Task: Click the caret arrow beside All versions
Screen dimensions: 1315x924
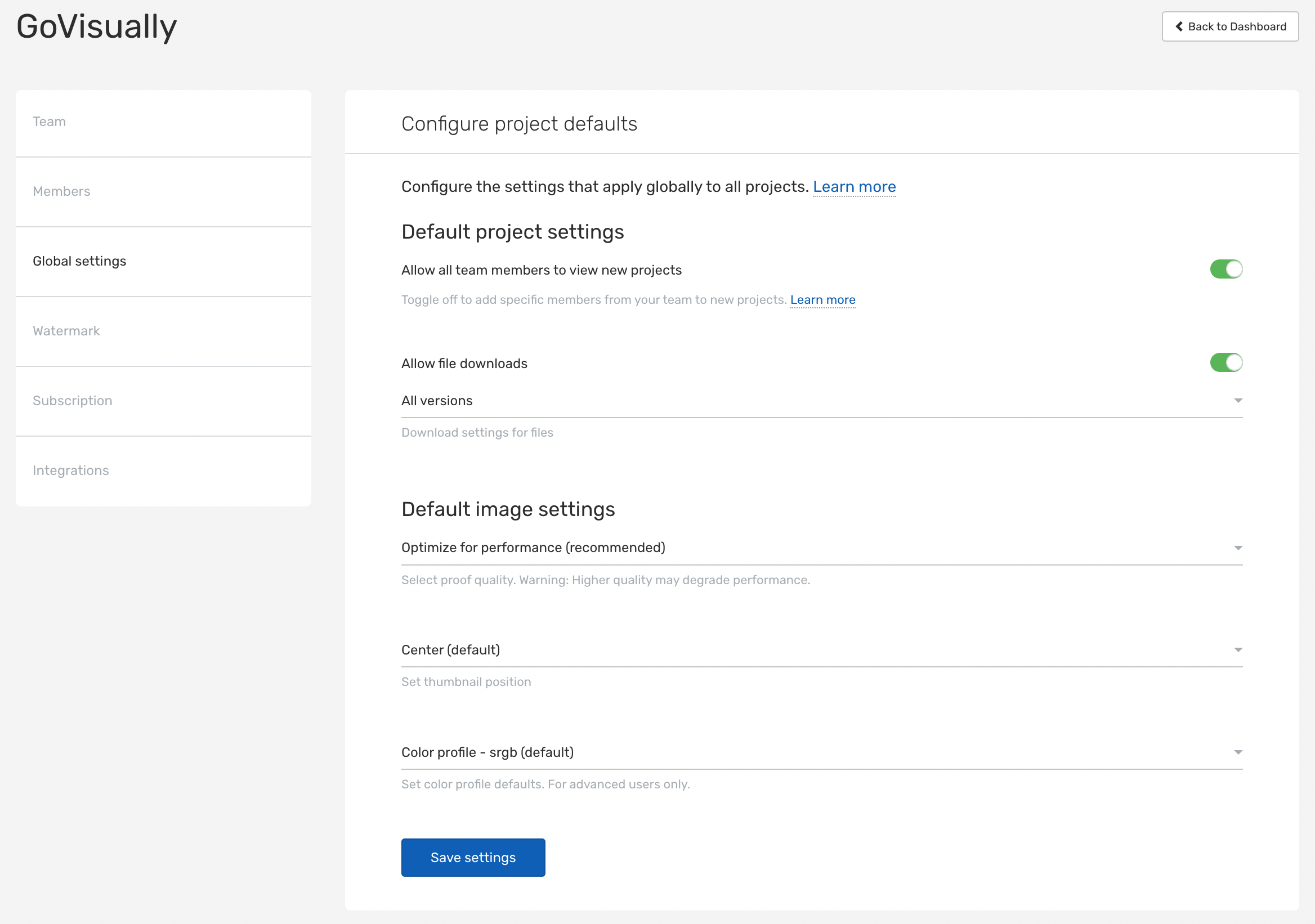Action: (x=1238, y=401)
